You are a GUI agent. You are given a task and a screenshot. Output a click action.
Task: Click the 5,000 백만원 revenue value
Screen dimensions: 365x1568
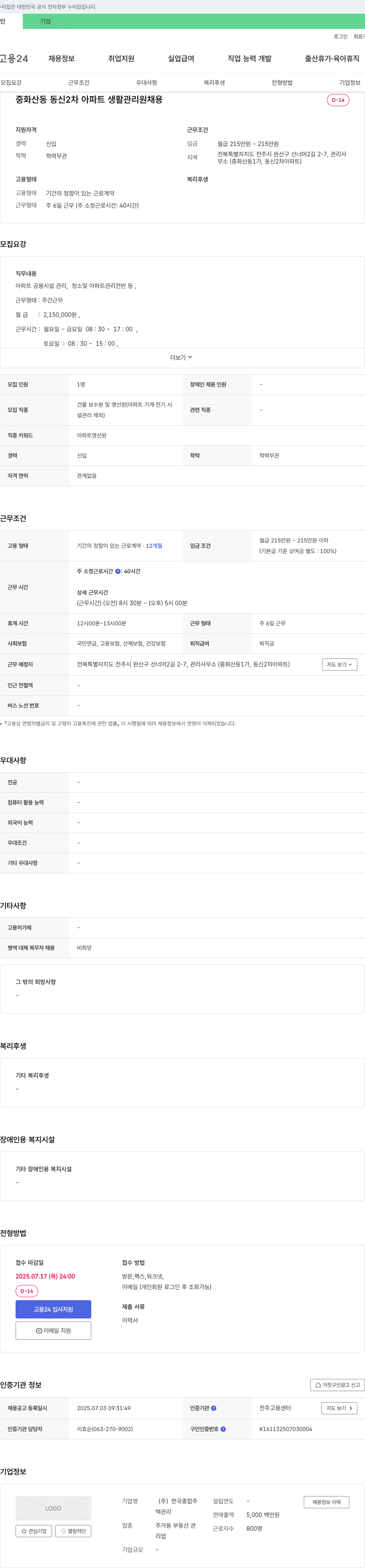click(x=263, y=1514)
